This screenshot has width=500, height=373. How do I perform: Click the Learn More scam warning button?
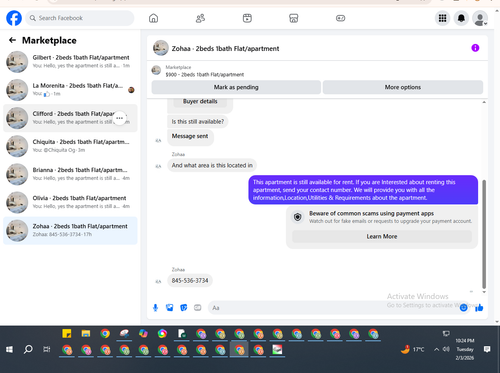point(382,236)
